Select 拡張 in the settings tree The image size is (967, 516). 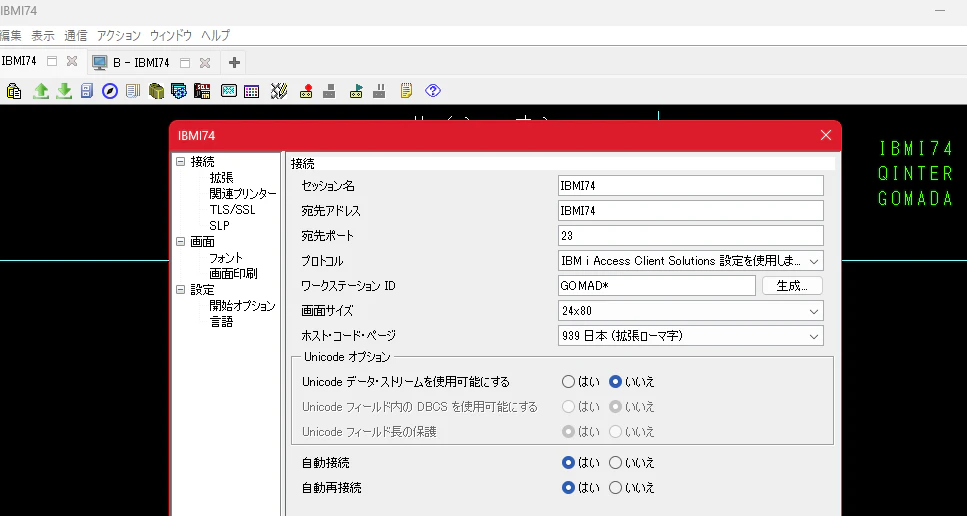(221, 178)
